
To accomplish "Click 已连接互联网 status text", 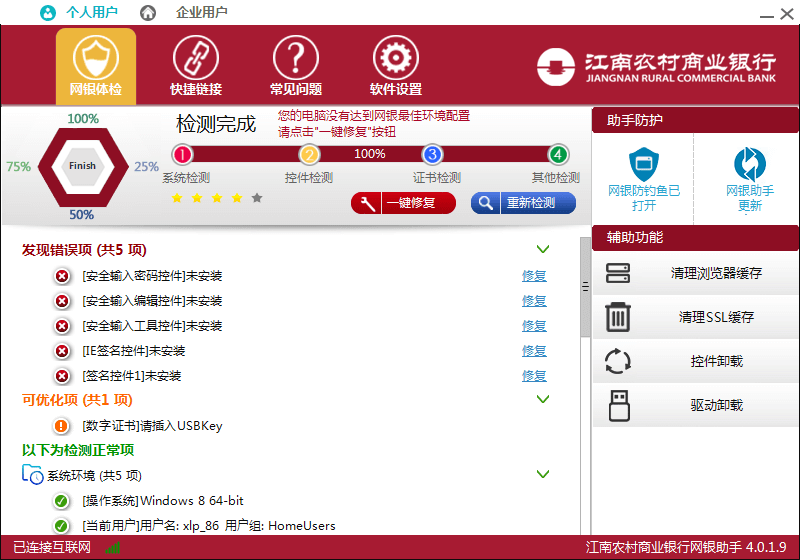I will (52, 548).
